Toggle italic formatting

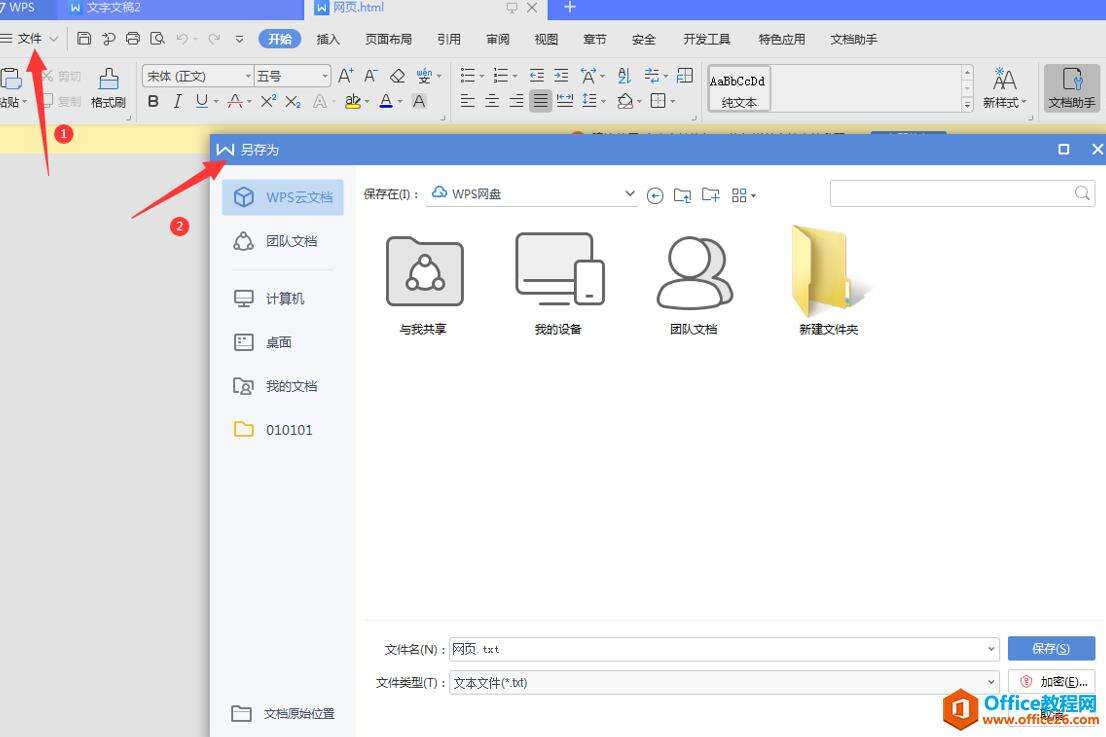177,102
